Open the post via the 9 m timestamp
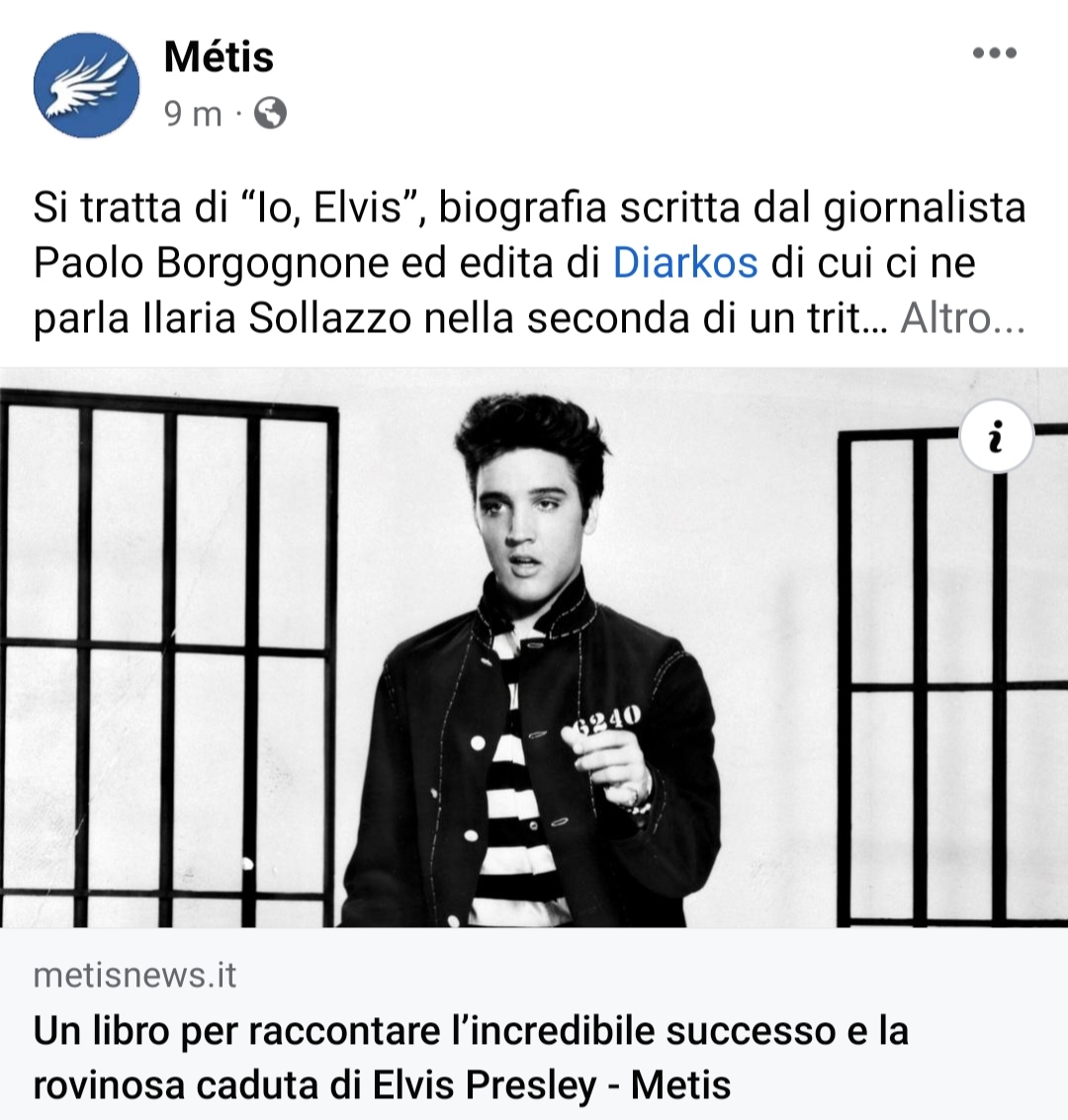The height and width of the screenshot is (1120, 1068). click(193, 114)
